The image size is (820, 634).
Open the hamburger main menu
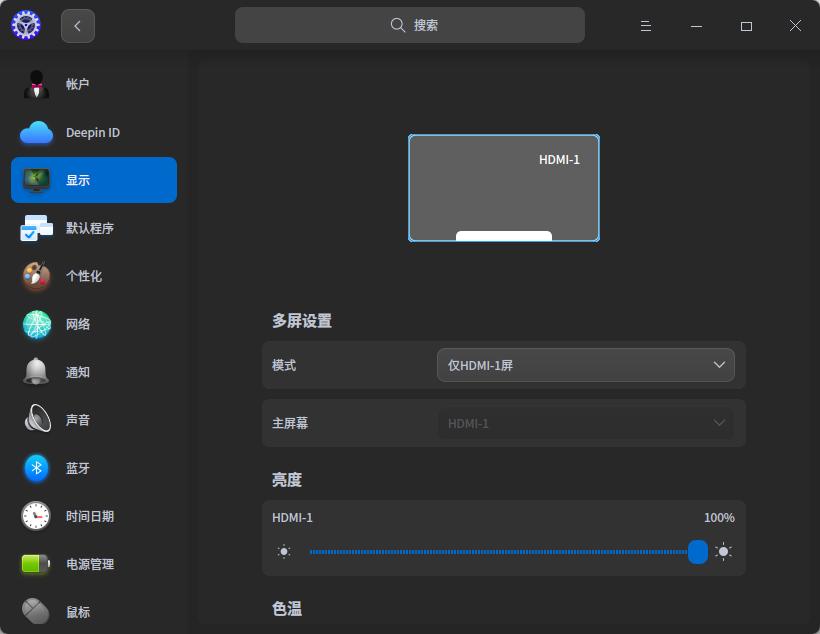pos(646,26)
